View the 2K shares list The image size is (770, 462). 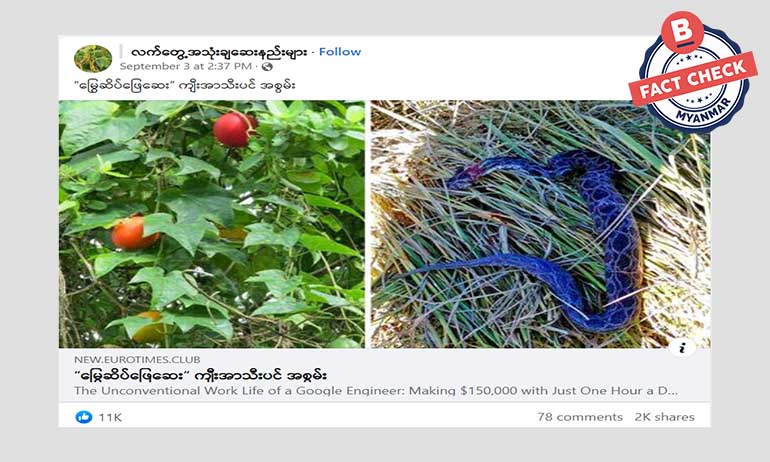click(x=664, y=417)
